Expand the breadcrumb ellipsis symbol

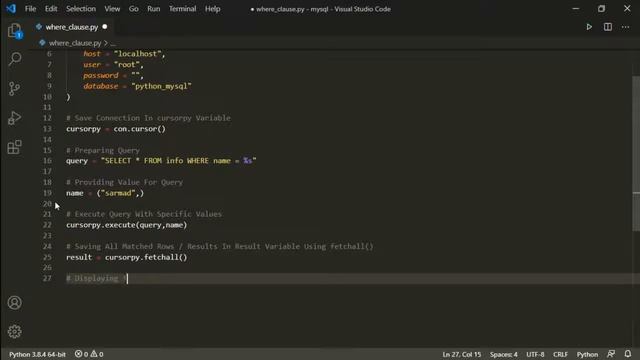click(x=113, y=43)
